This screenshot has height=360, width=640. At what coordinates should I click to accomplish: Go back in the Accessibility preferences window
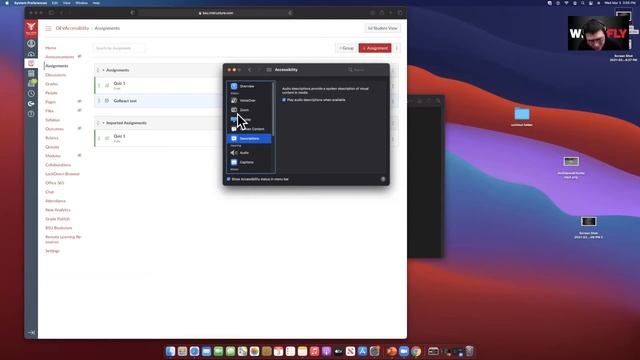click(x=250, y=70)
